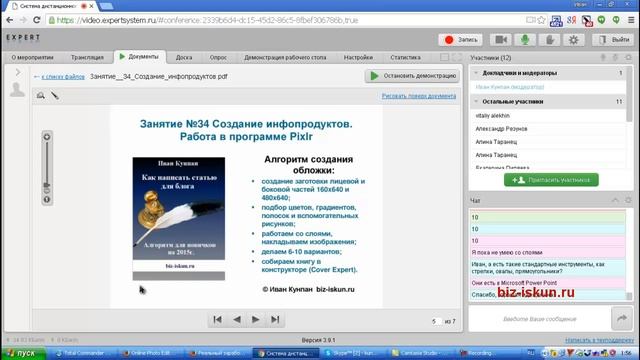Screen dimensions: 640x360
Task: Go to previous slide arrow
Action: (x=237, y=320)
